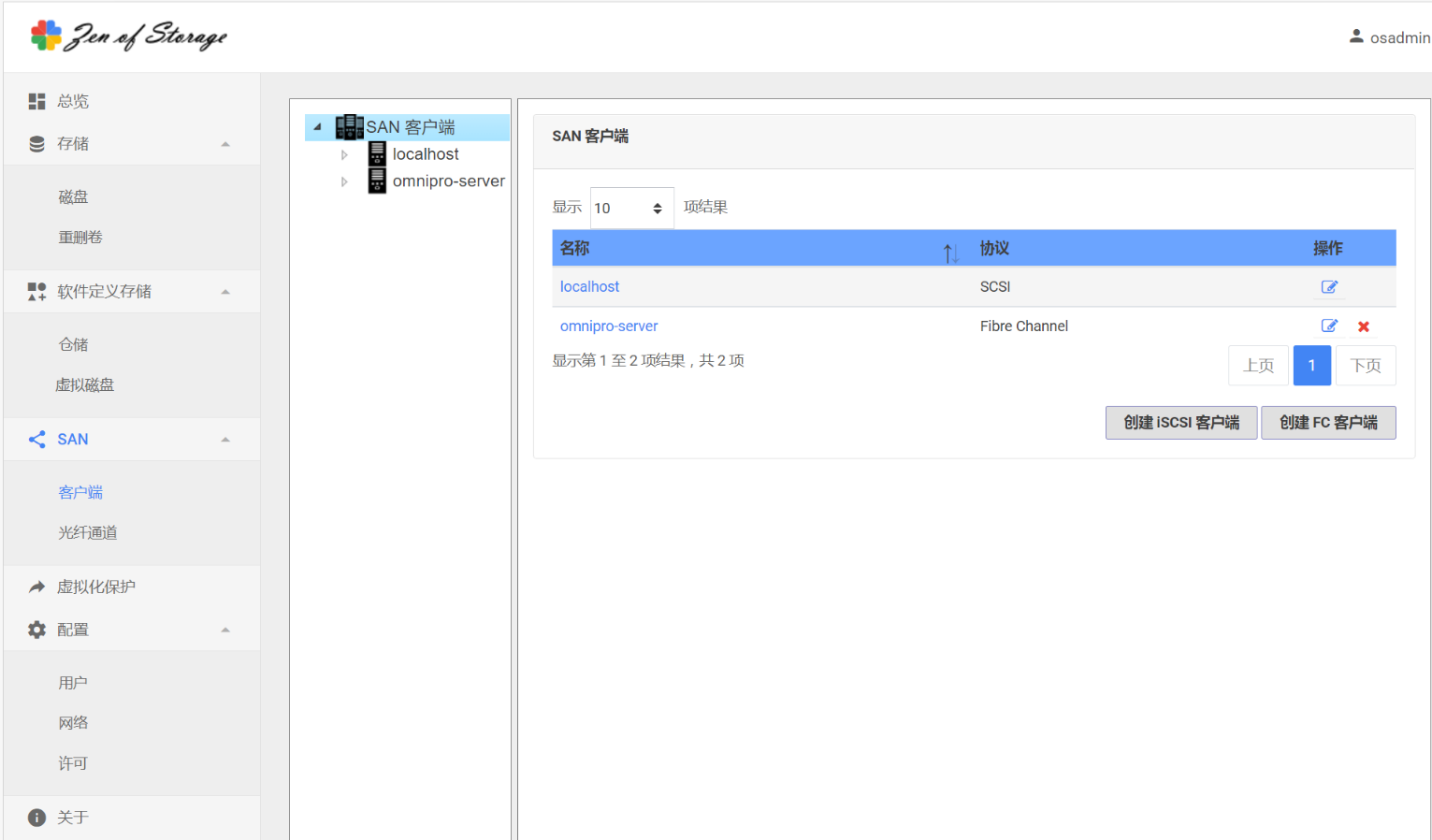The image size is (1432, 840).
Task: Expand the localhost tree node arrow
Action: pos(344,155)
